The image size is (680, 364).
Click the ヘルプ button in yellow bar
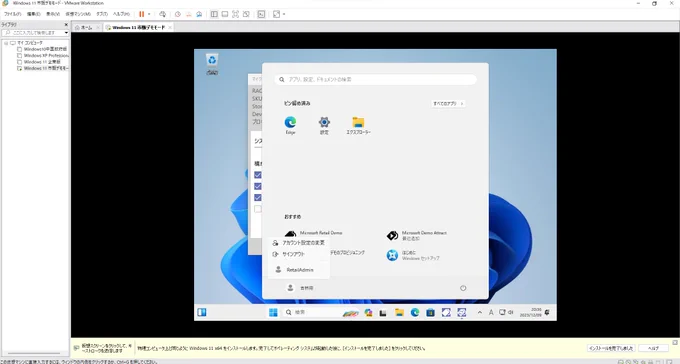[x=653, y=348]
